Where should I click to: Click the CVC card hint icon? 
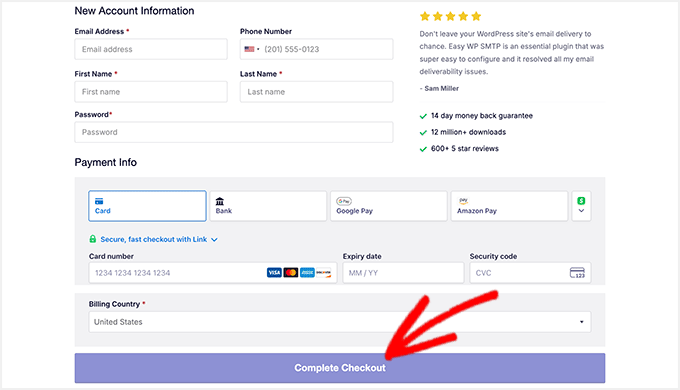pyautogui.click(x=577, y=273)
